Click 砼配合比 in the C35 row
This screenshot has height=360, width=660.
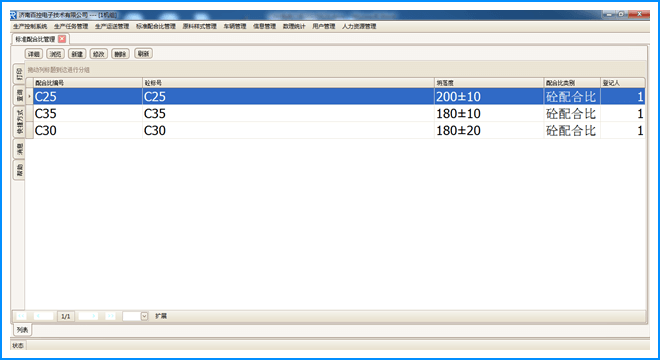[571, 114]
